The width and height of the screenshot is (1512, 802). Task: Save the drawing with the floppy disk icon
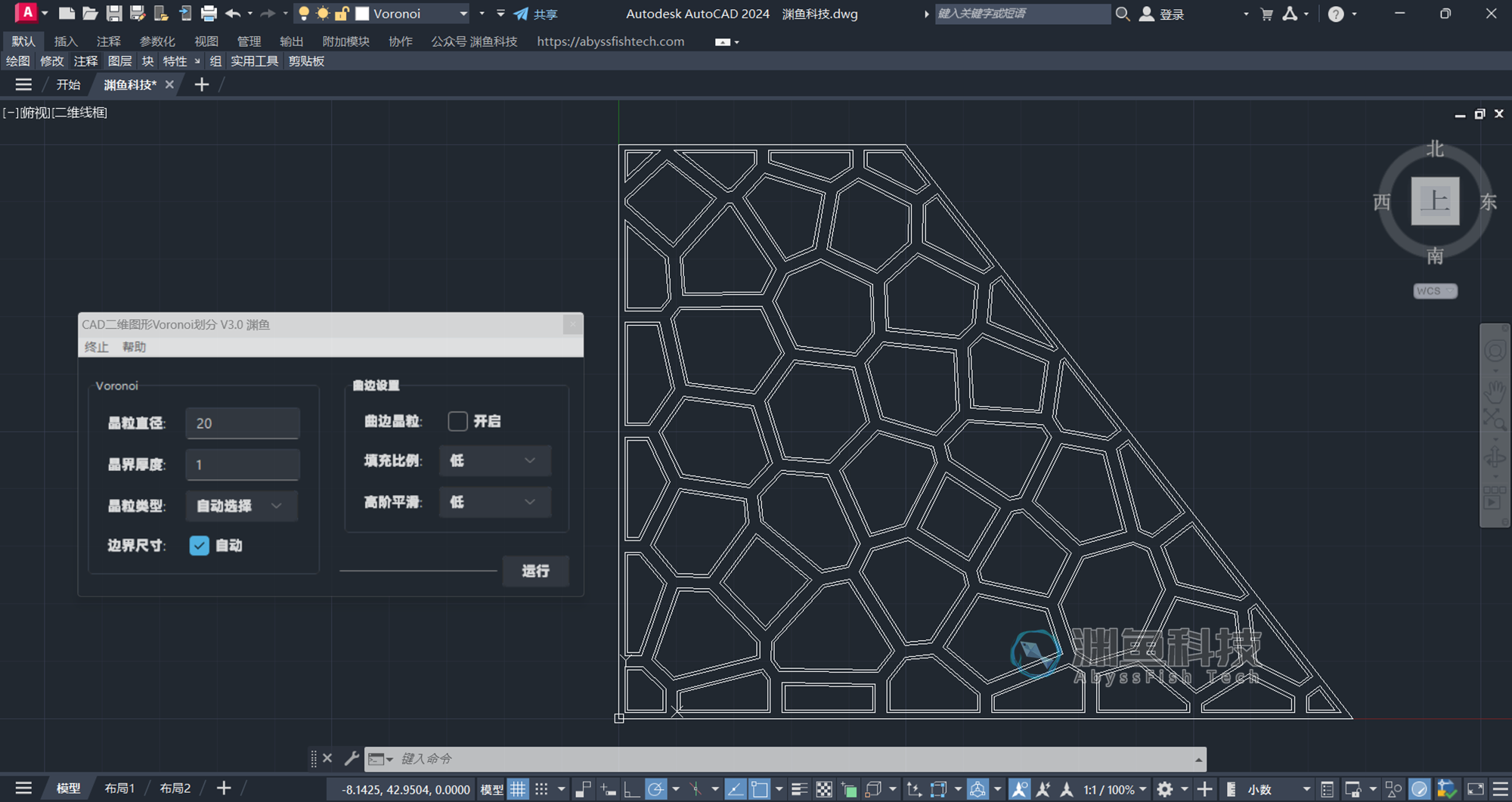click(113, 14)
